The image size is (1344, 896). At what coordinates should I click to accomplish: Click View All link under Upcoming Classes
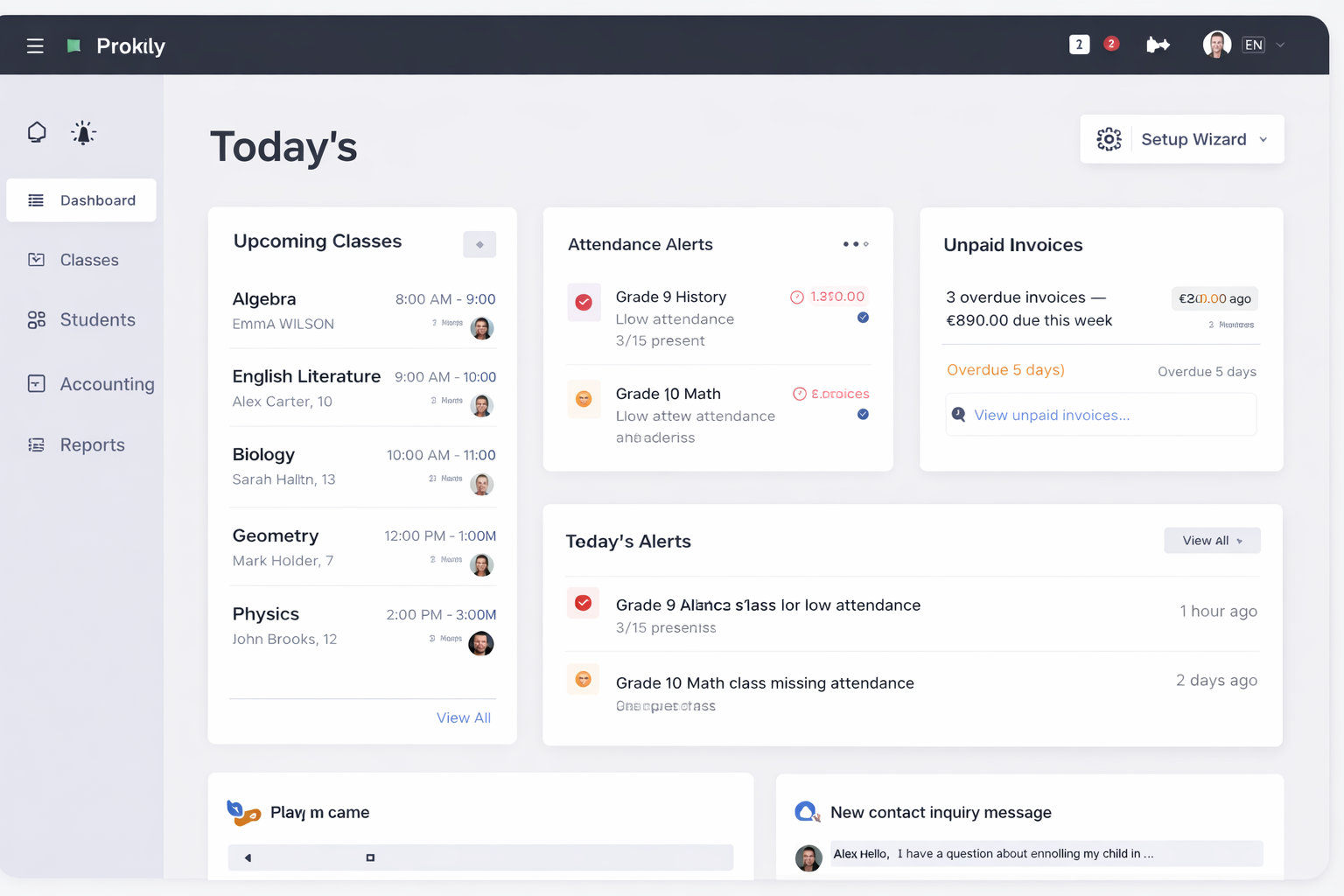pyautogui.click(x=463, y=717)
